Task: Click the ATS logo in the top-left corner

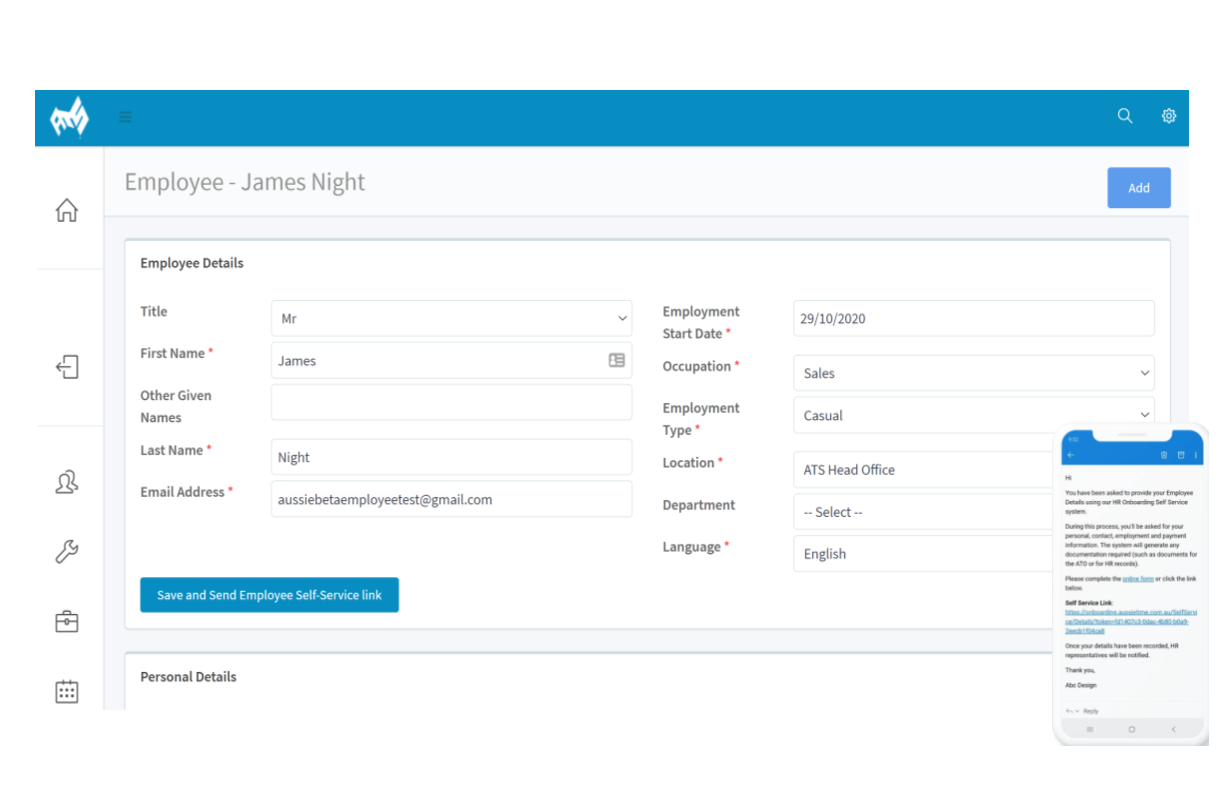Action: pos(69,118)
